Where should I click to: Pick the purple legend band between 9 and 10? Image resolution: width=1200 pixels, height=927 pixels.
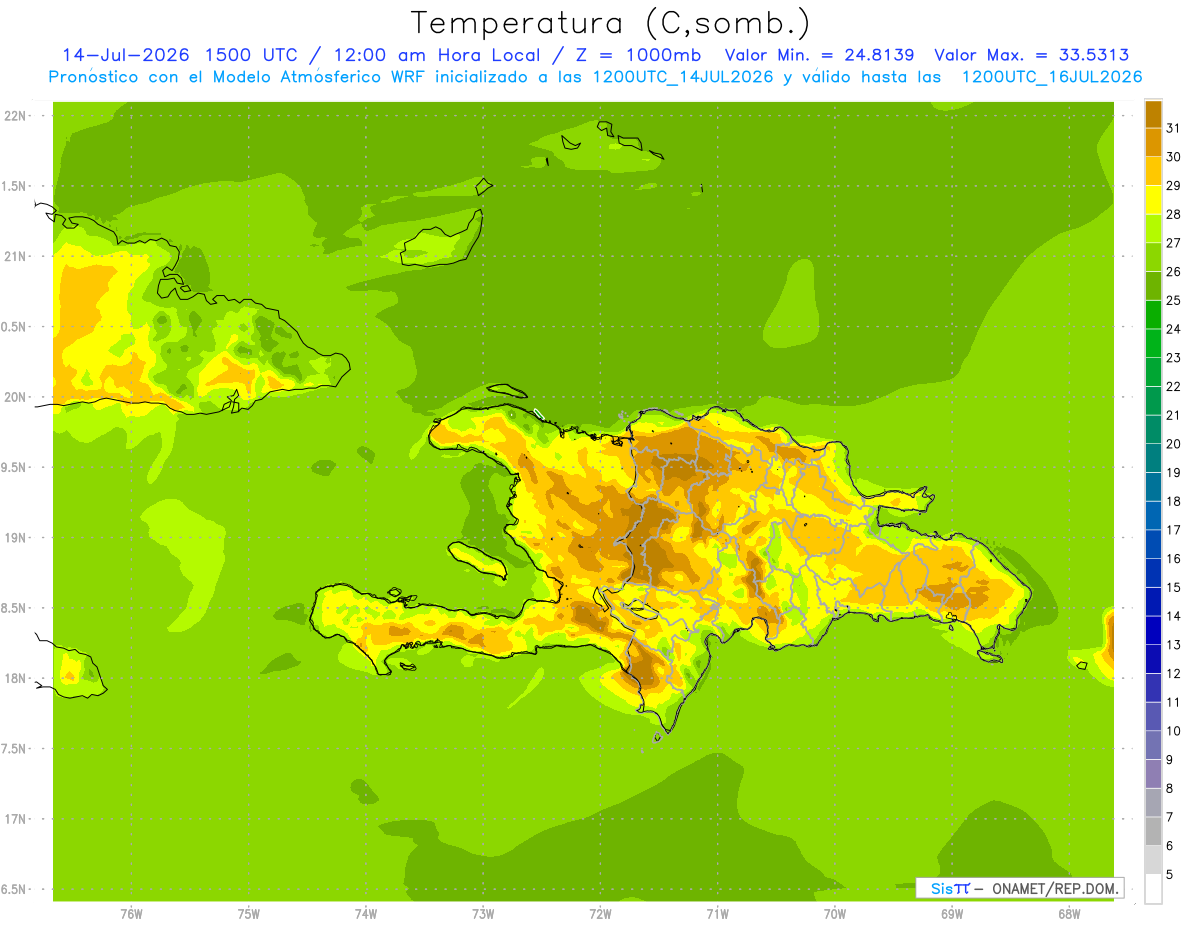tap(1153, 745)
